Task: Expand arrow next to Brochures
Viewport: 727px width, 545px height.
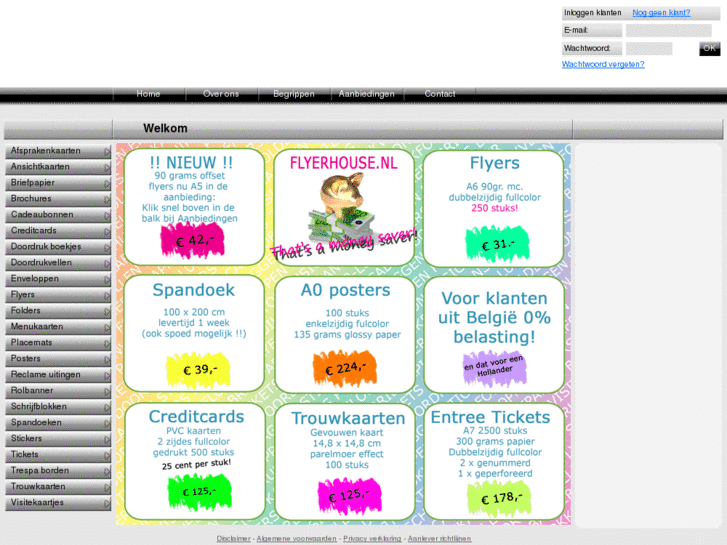Action: 107,200
